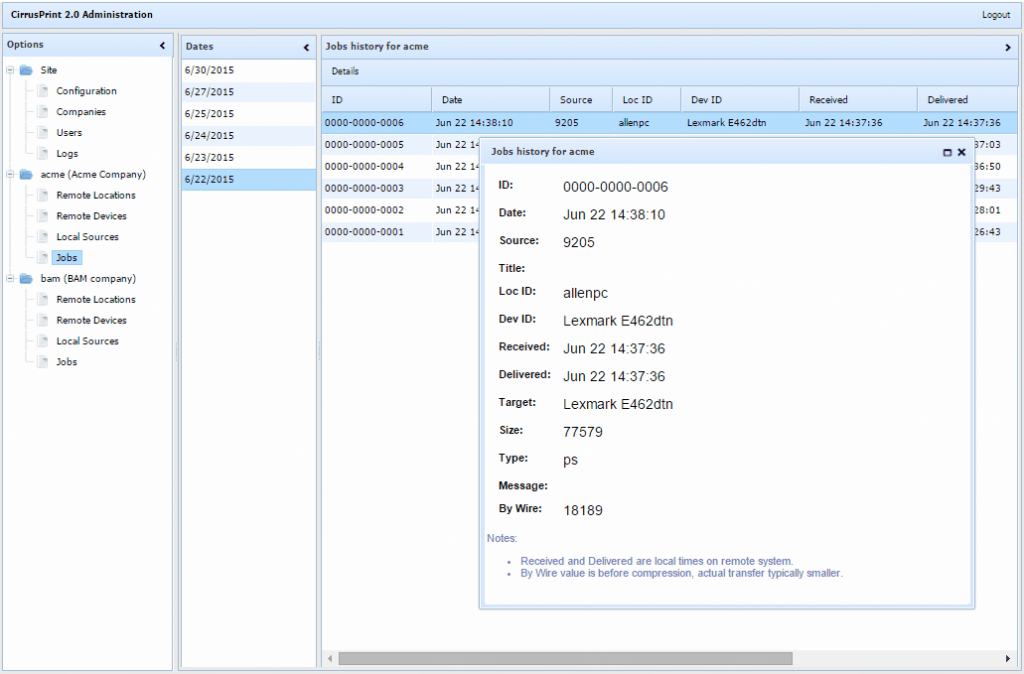Select the acme company folder icon

25,174
